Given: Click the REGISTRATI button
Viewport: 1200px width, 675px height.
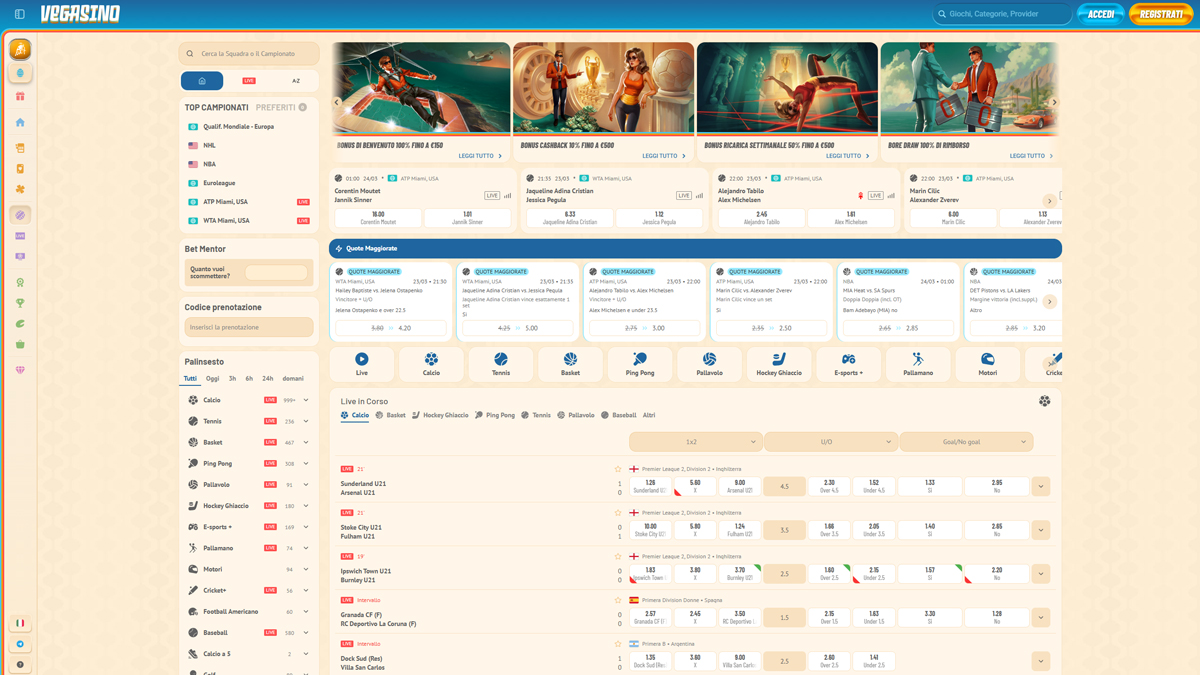Looking at the screenshot, I should [x=1160, y=14].
